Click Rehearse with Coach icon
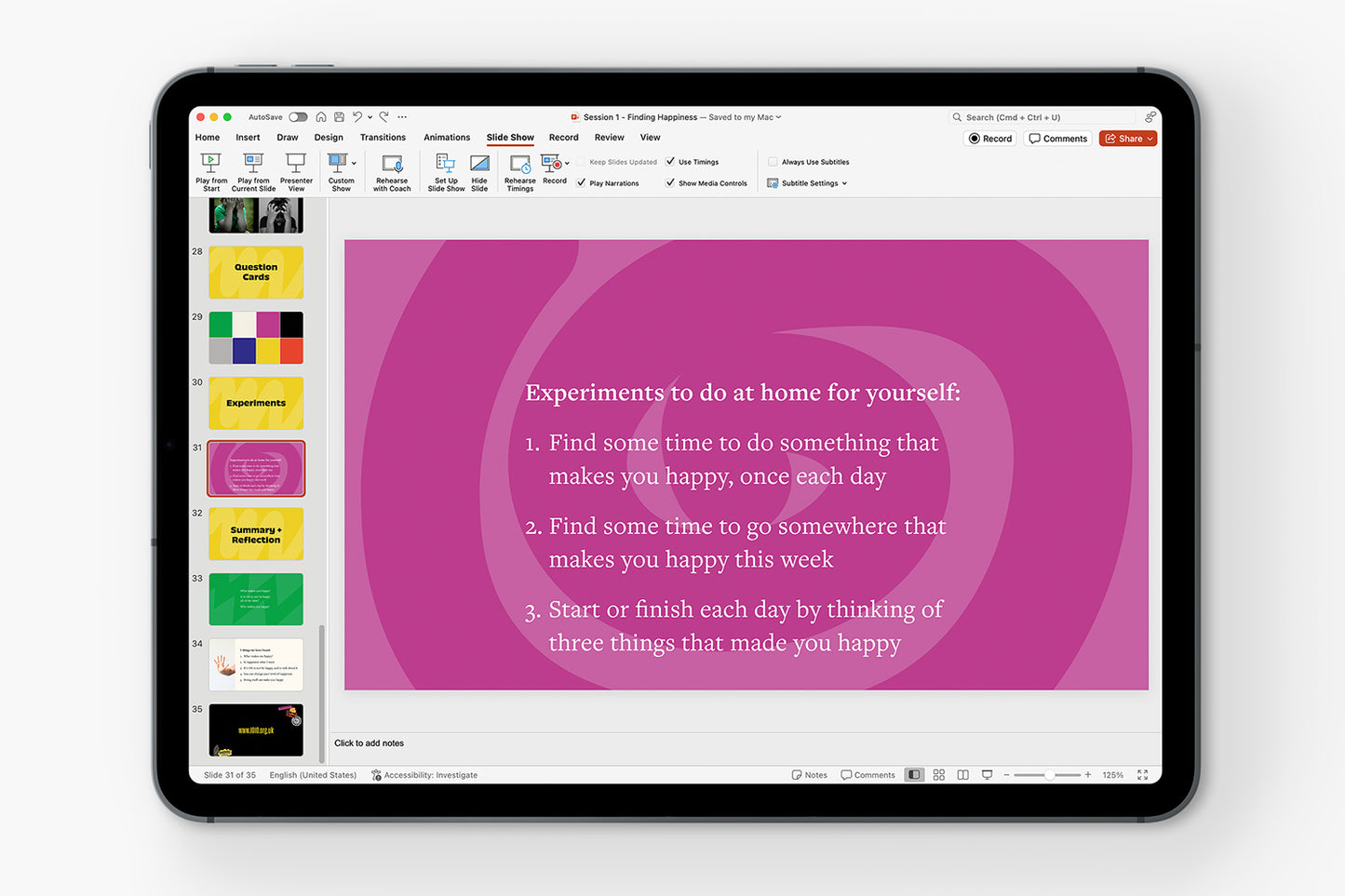The image size is (1345, 896). click(x=392, y=165)
